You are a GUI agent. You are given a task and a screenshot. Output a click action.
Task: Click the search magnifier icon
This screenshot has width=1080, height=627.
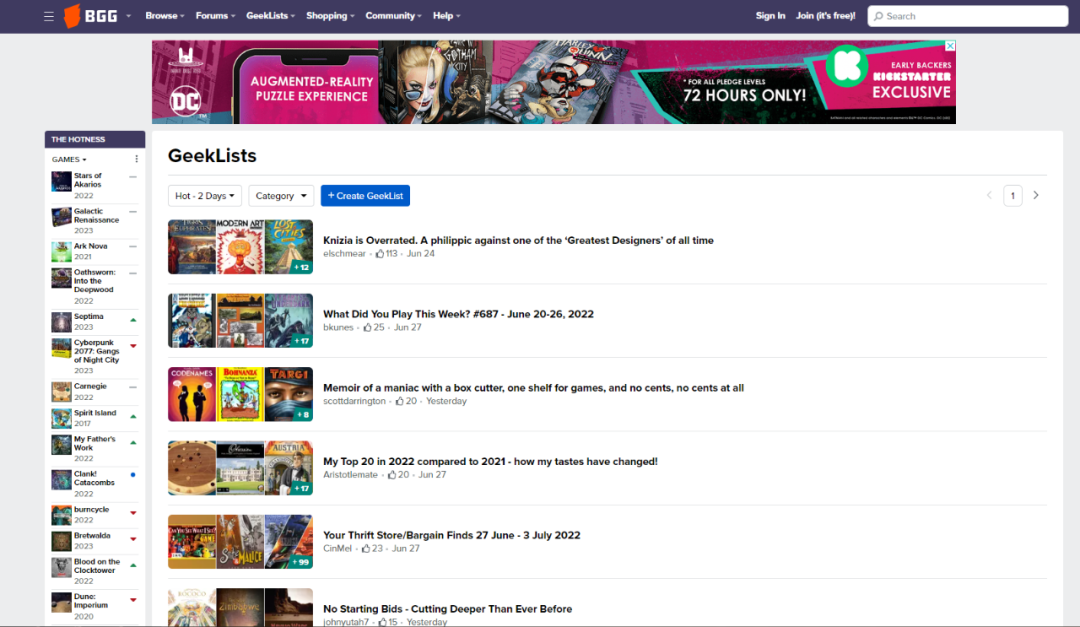pyautogui.click(x=878, y=16)
